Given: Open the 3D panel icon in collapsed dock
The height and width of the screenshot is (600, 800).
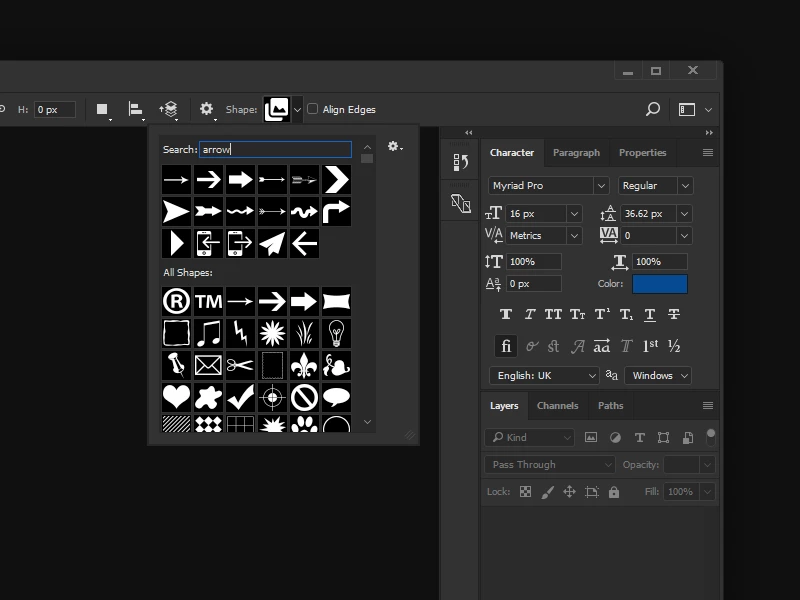Looking at the screenshot, I should [x=460, y=204].
